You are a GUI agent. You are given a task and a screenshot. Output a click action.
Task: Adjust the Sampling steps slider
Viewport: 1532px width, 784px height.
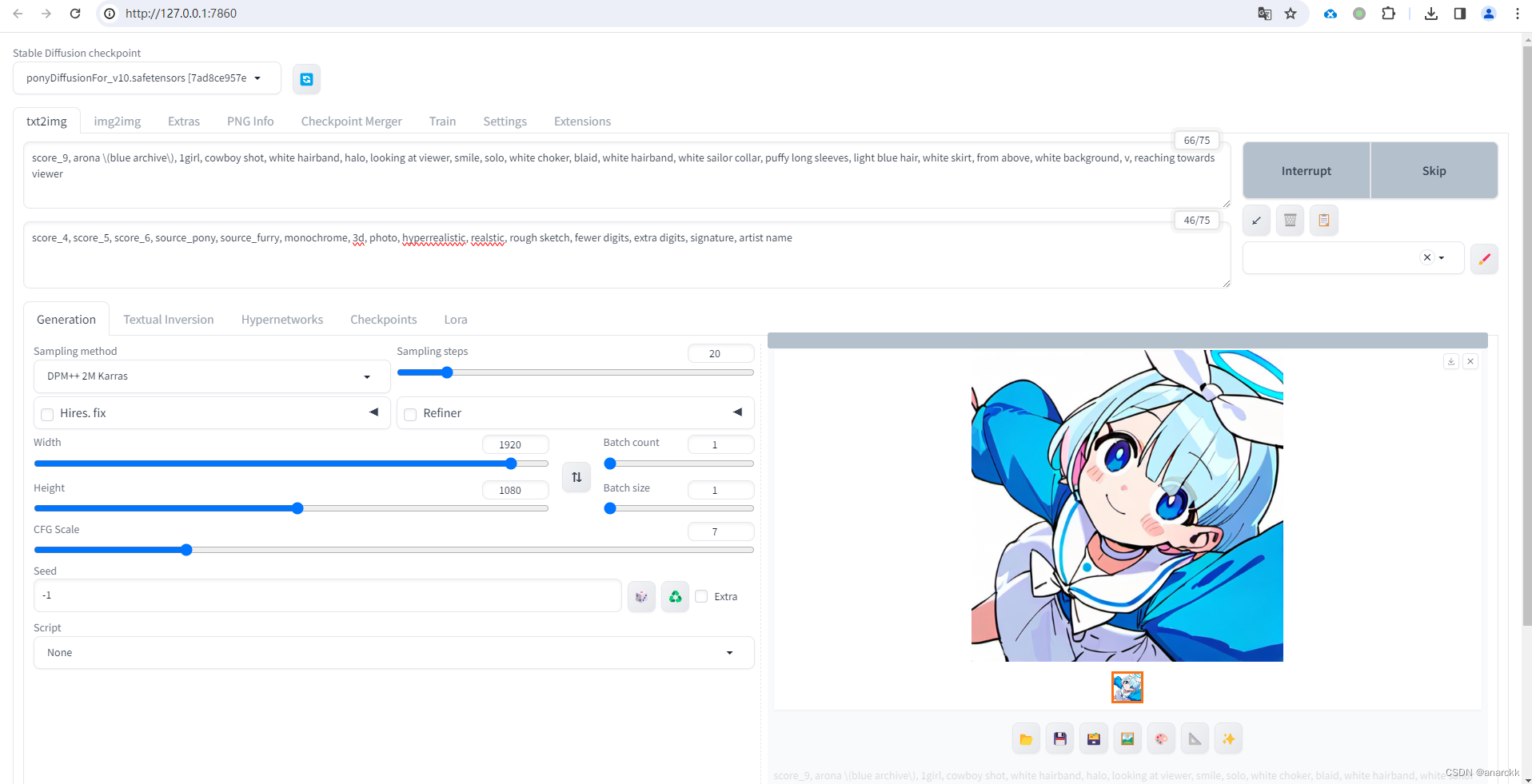click(x=575, y=372)
